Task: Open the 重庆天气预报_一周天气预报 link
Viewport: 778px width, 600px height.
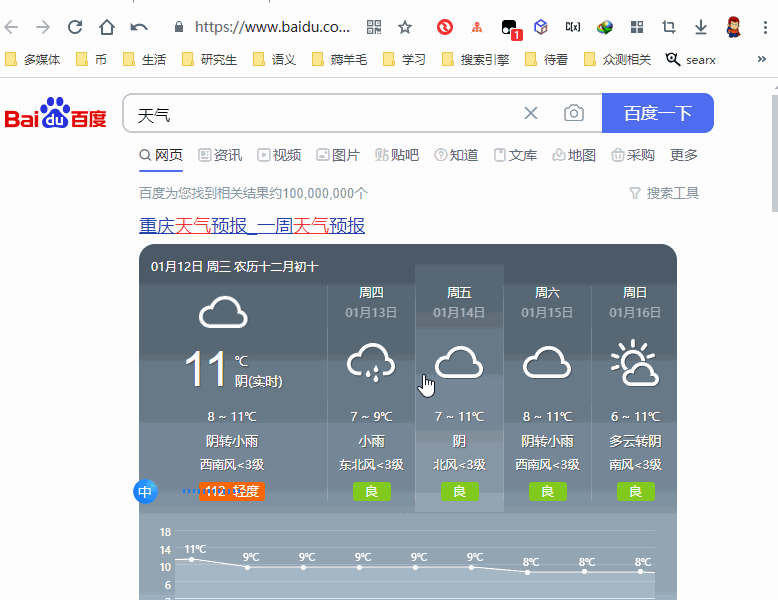Action: coord(252,226)
